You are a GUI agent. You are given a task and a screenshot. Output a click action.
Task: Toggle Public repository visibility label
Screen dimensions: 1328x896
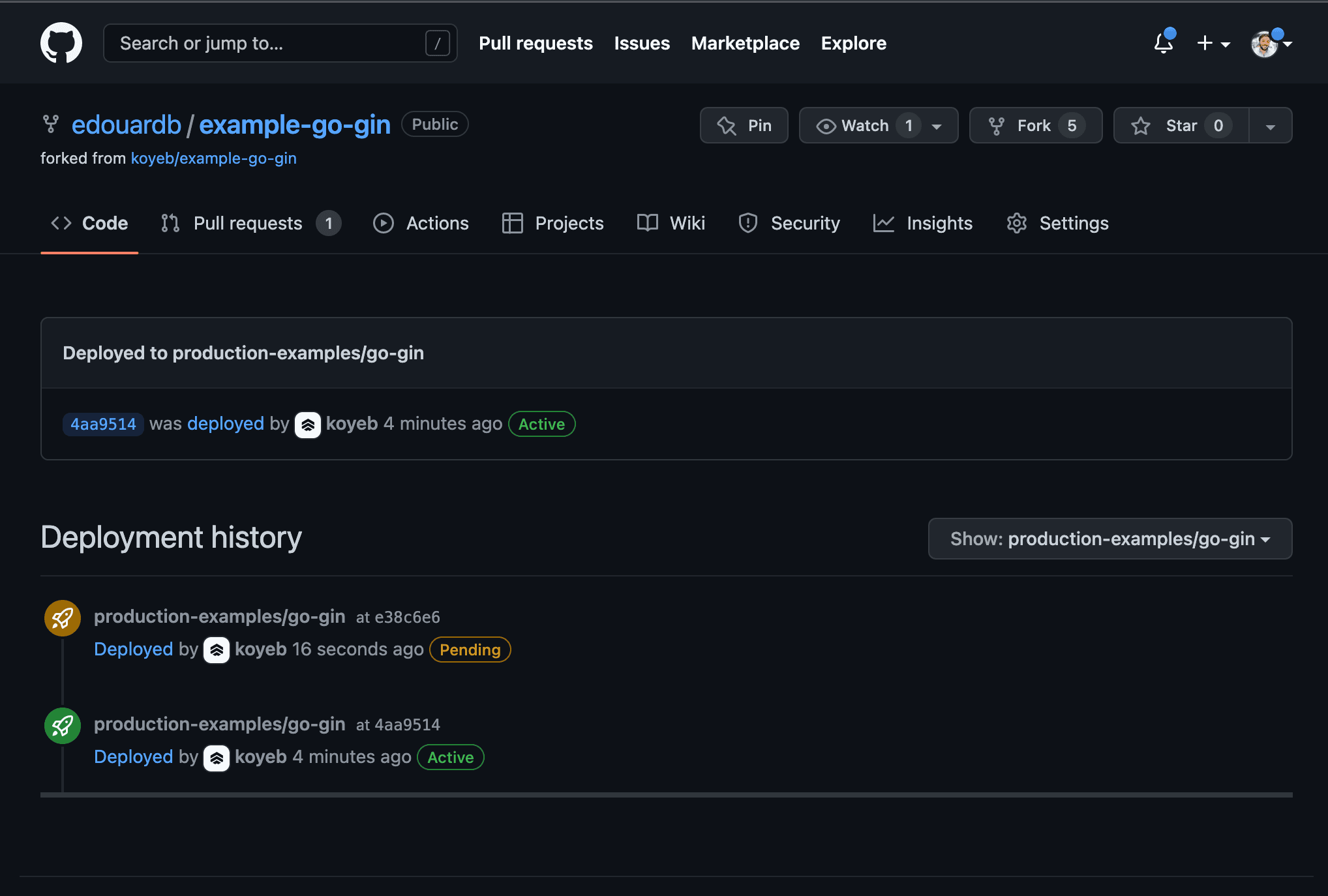pos(435,123)
